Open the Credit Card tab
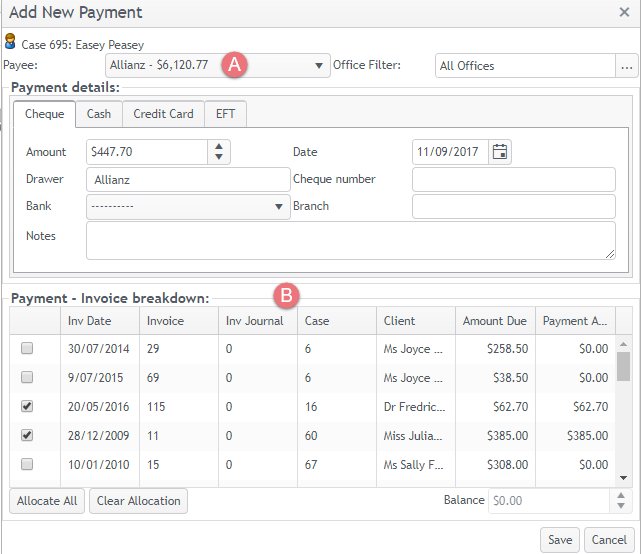This screenshot has height=554, width=641. click(x=164, y=114)
